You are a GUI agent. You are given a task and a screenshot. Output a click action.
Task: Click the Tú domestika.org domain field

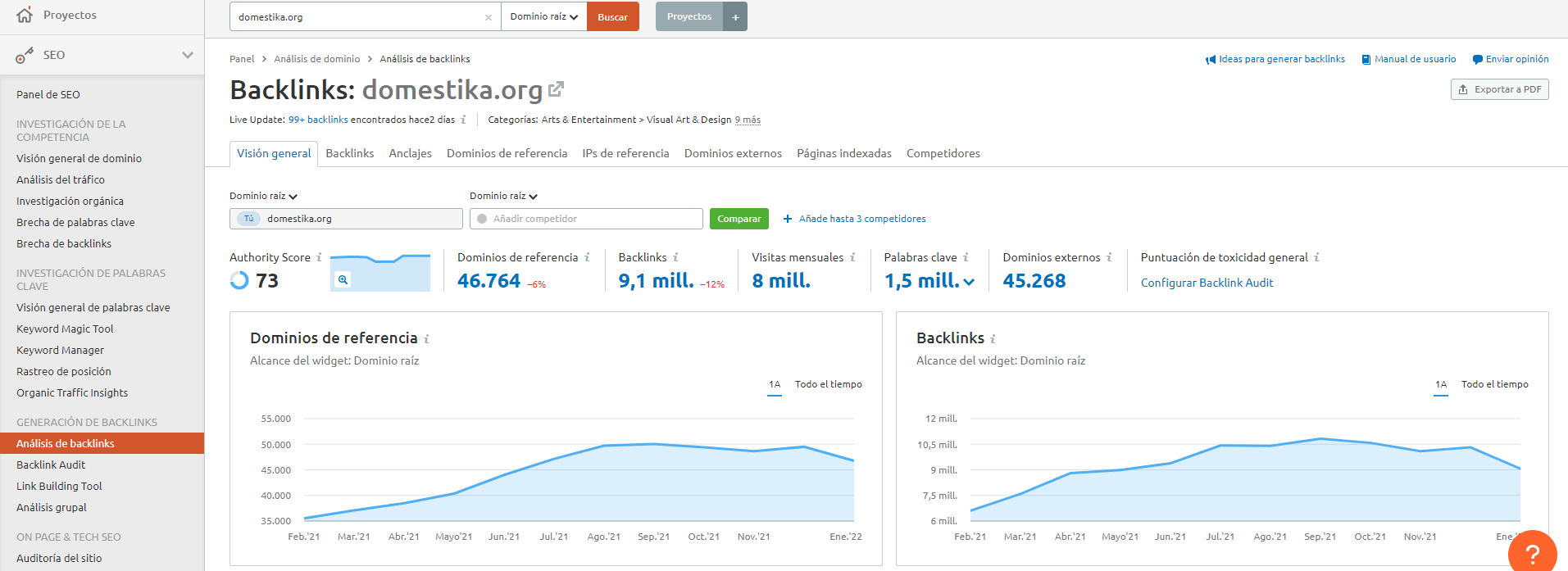(x=346, y=219)
